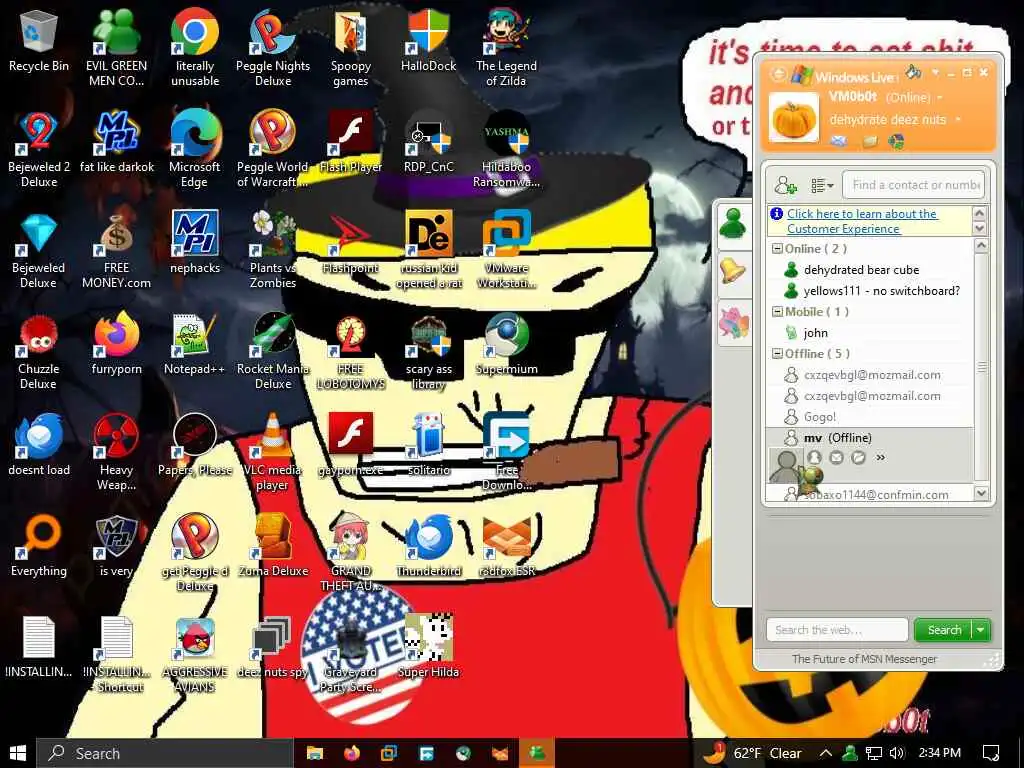Collapse the Mobile contacts group

[777, 312]
